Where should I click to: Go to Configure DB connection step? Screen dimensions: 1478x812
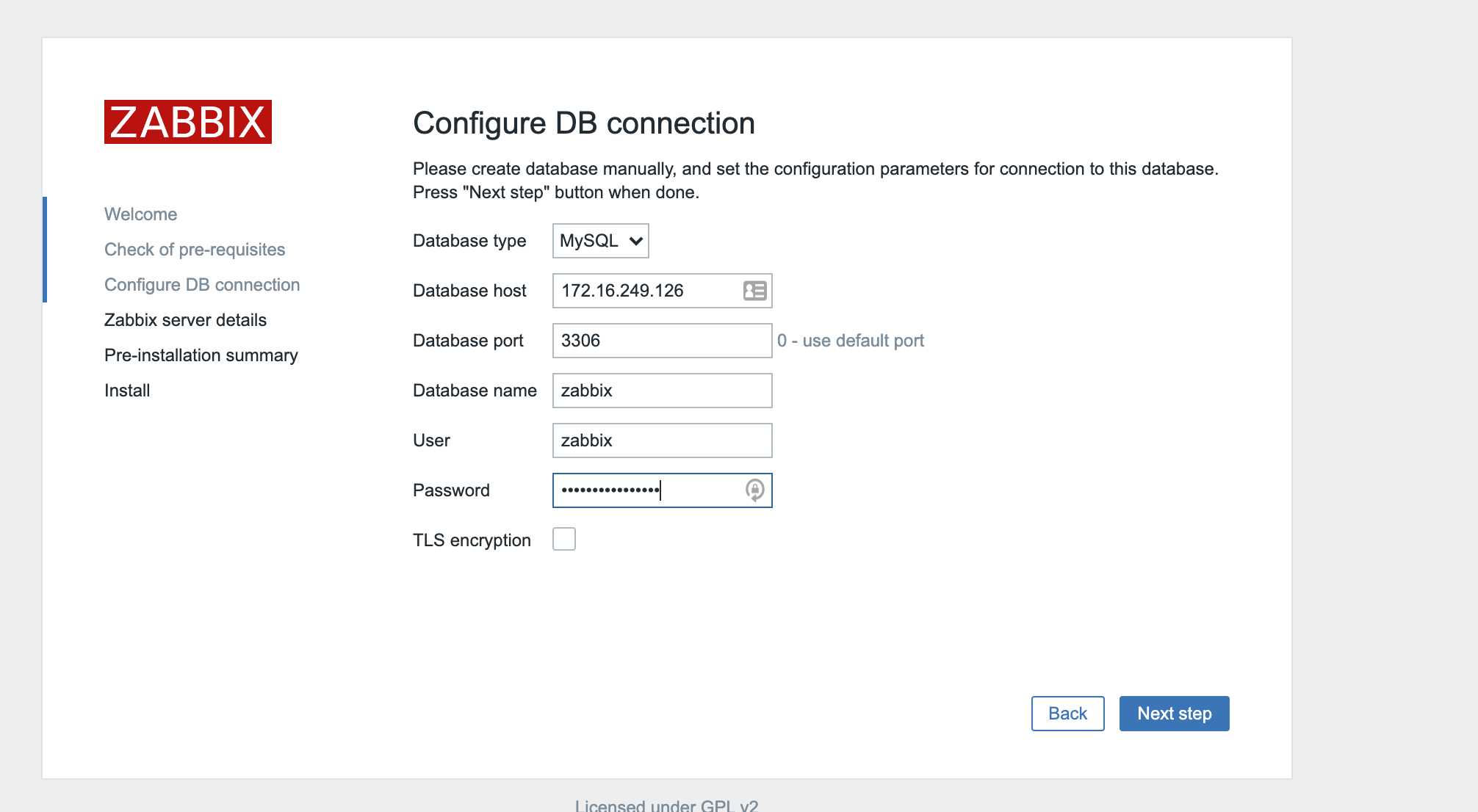click(202, 285)
